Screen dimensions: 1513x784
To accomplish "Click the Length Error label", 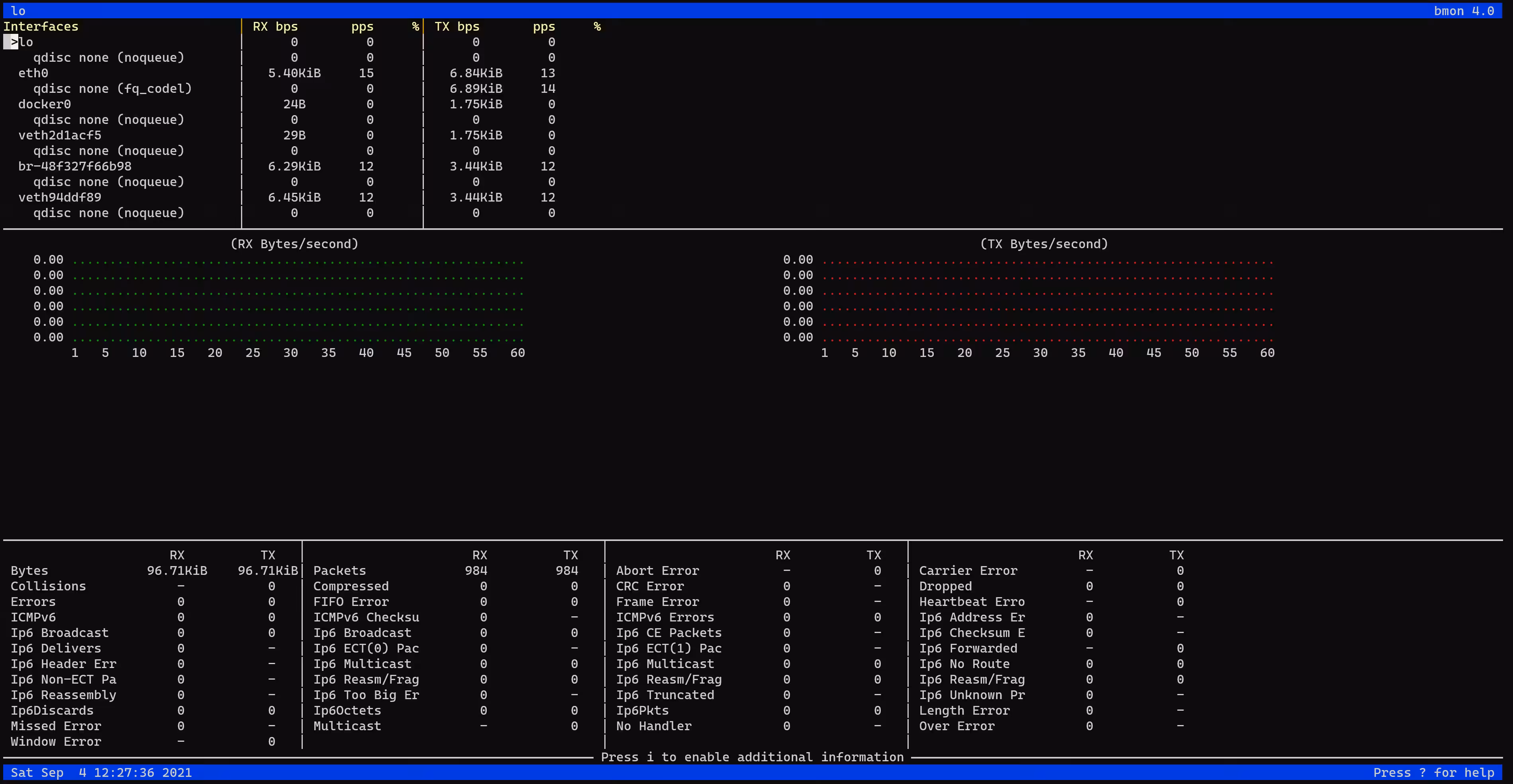I will [964, 711].
